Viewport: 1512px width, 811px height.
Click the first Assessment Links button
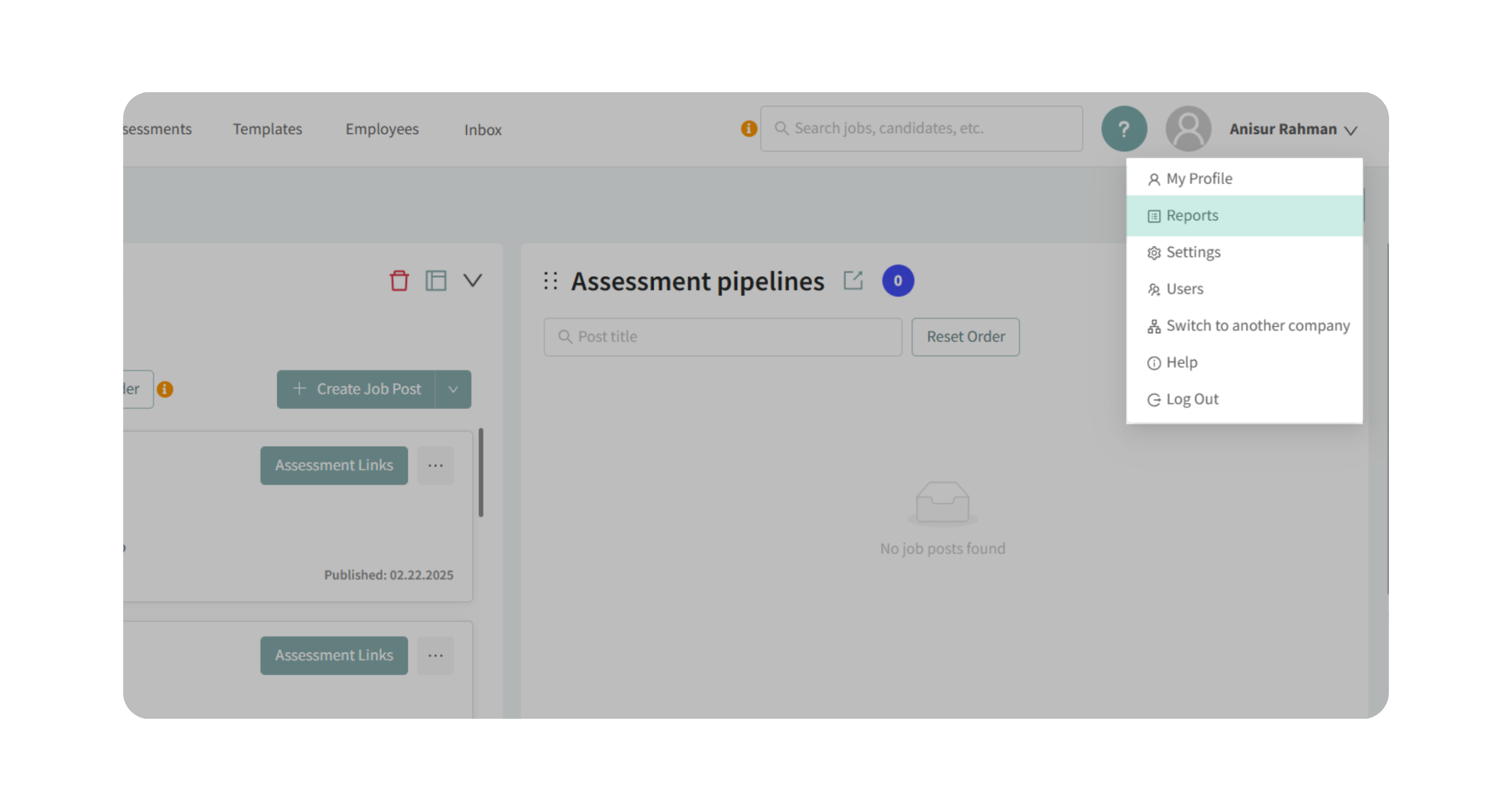334,465
